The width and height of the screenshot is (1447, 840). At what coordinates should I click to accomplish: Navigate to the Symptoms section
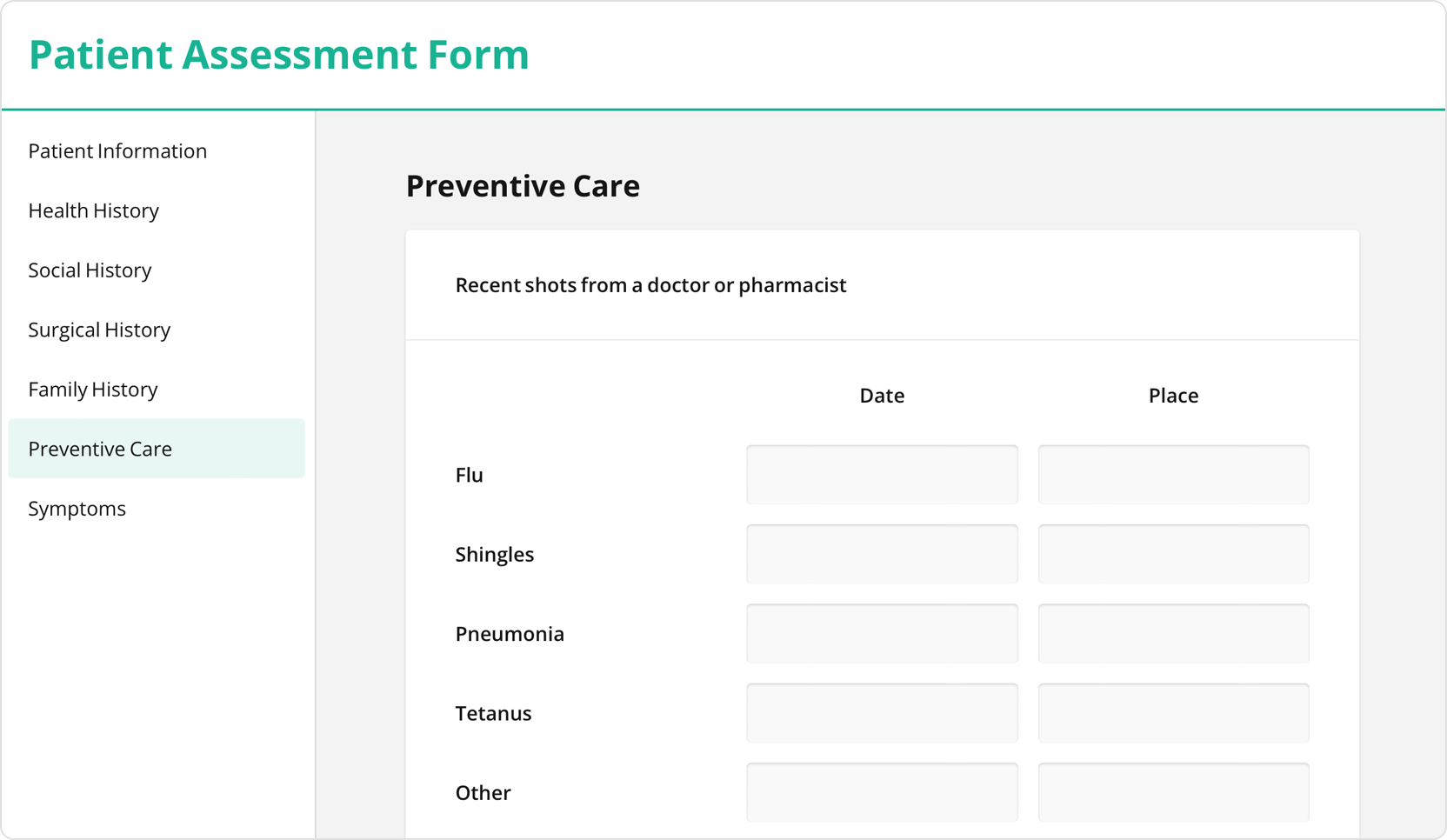click(x=77, y=508)
